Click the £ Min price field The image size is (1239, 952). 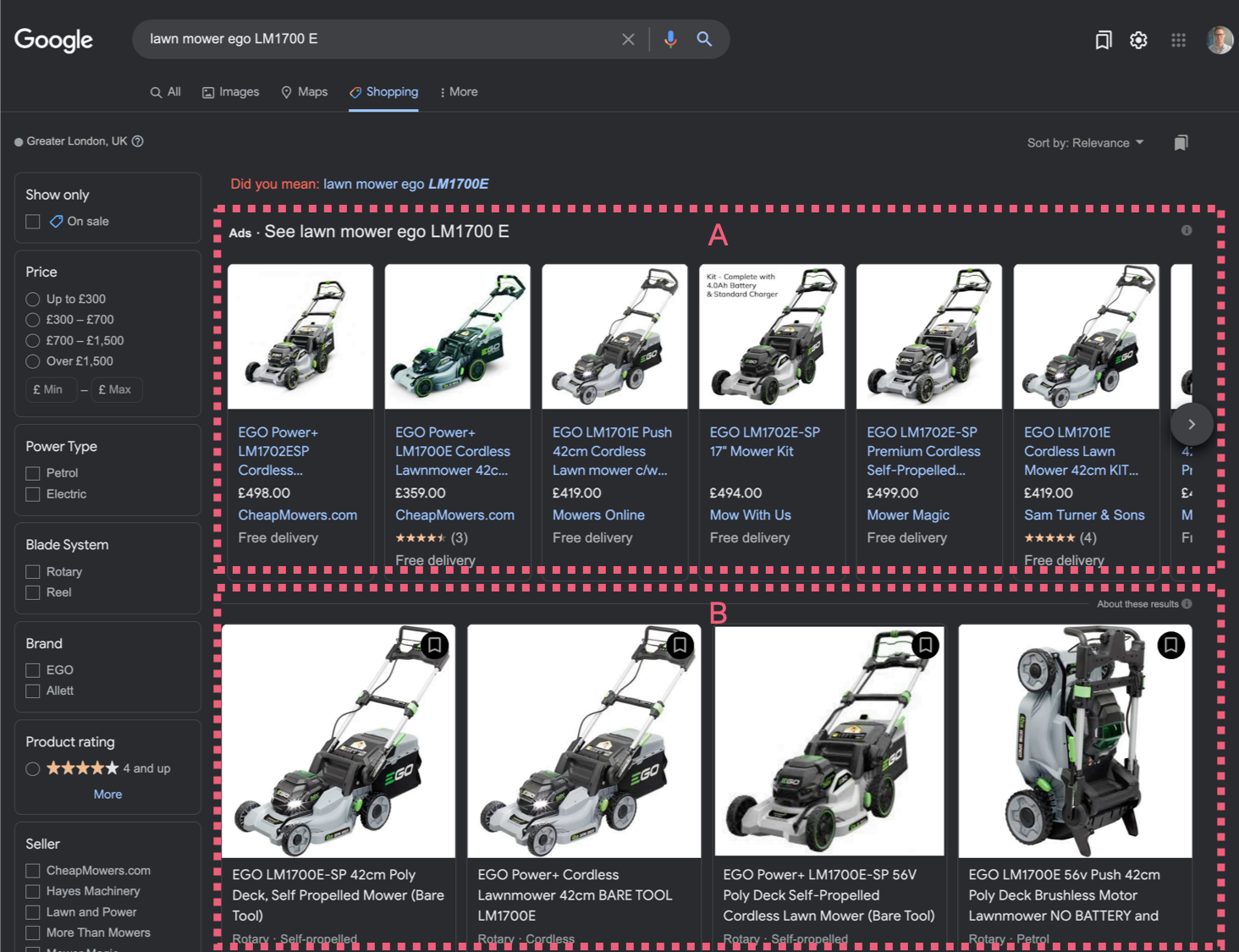(x=51, y=389)
